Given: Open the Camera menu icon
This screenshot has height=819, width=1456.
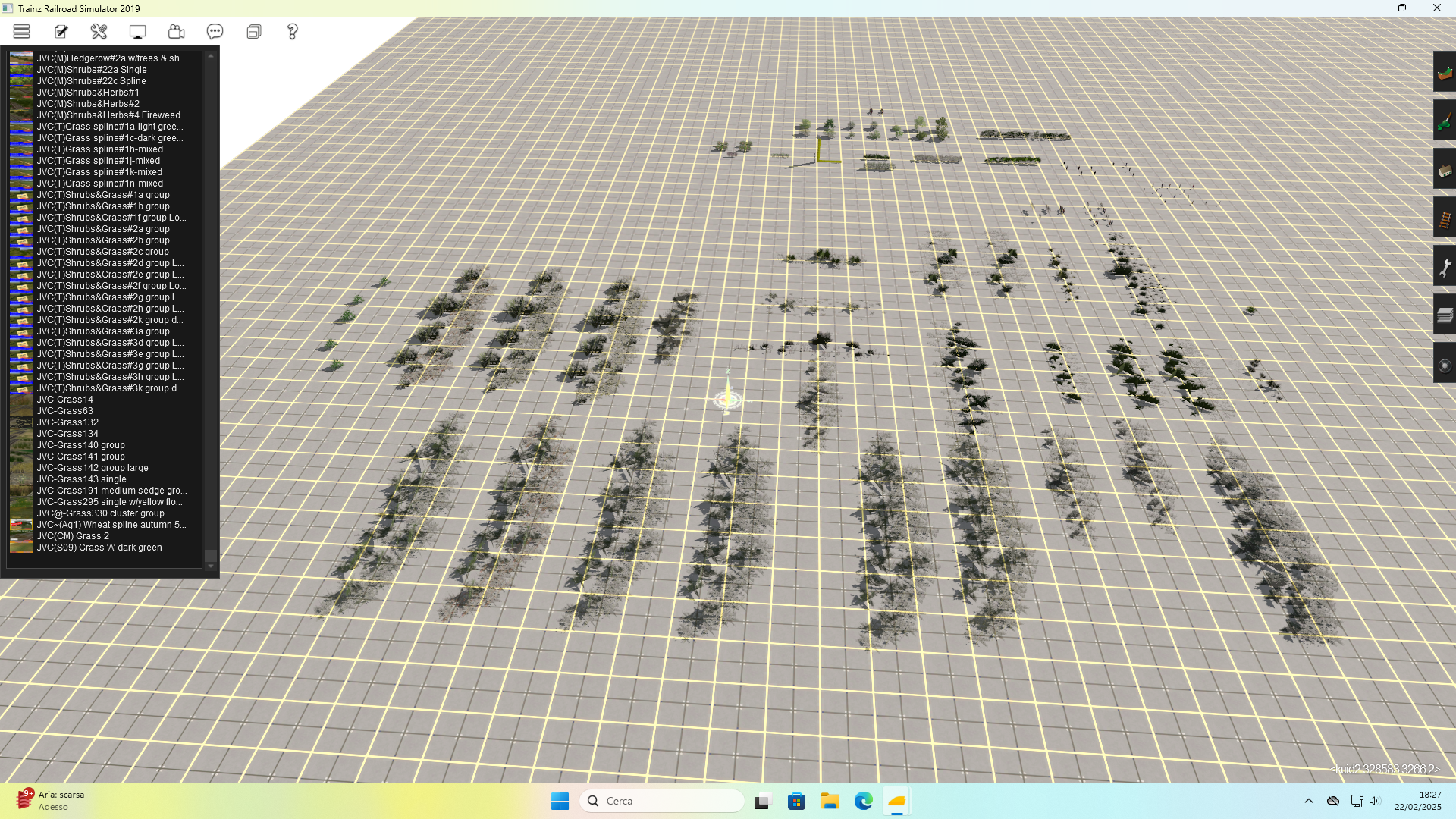Looking at the screenshot, I should pos(176,32).
